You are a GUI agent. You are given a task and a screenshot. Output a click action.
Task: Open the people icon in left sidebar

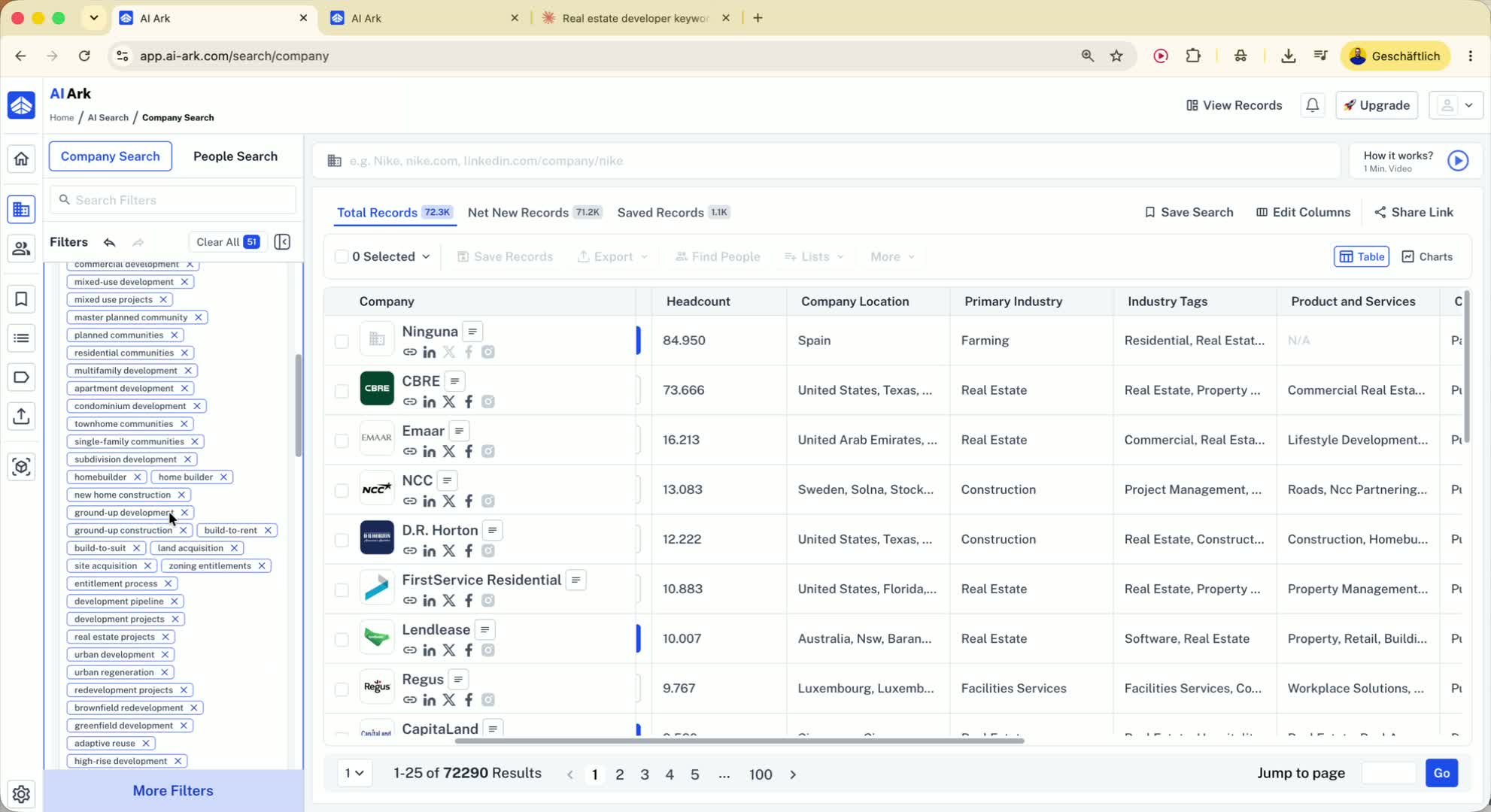coord(21,248)
